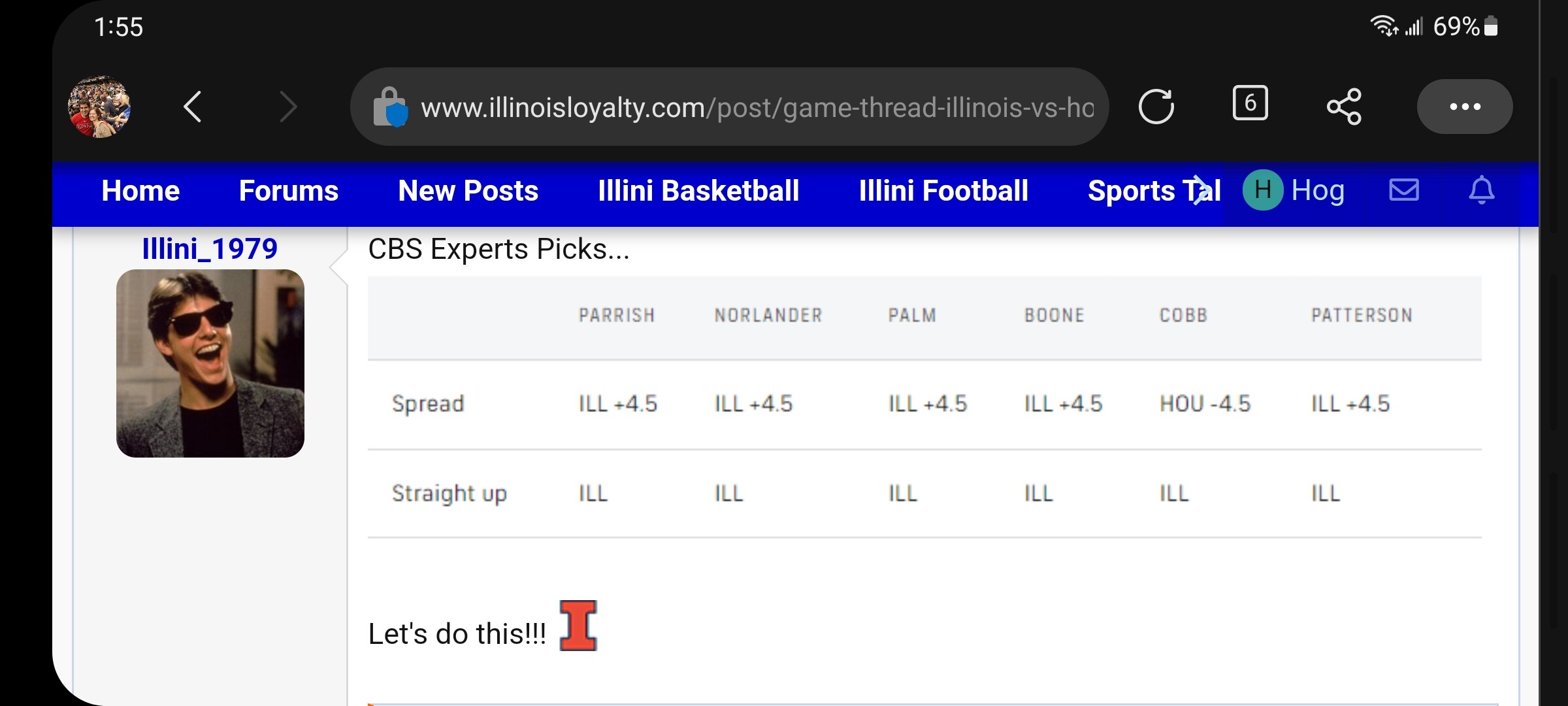Tap Illini_1979's sunglasses avatar picture

pos(210,363)
